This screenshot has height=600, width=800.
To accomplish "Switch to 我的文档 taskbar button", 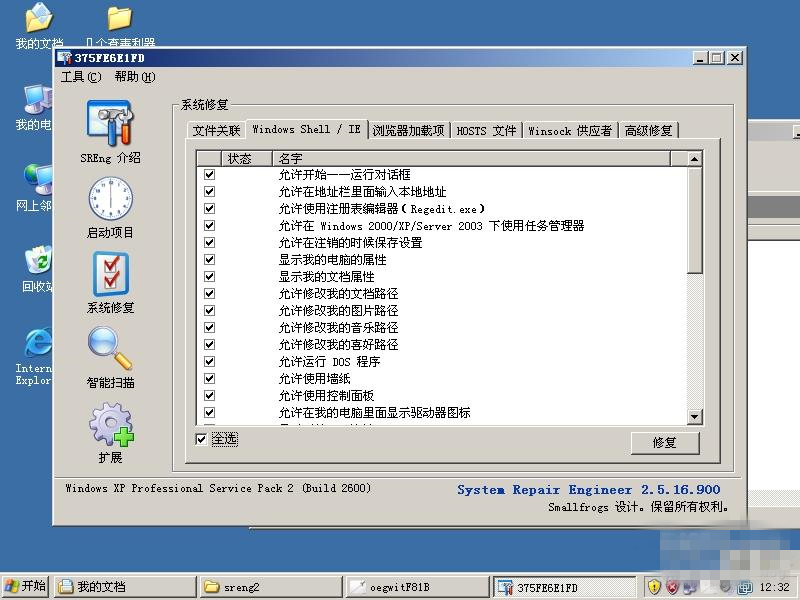I will coord(125,587).
